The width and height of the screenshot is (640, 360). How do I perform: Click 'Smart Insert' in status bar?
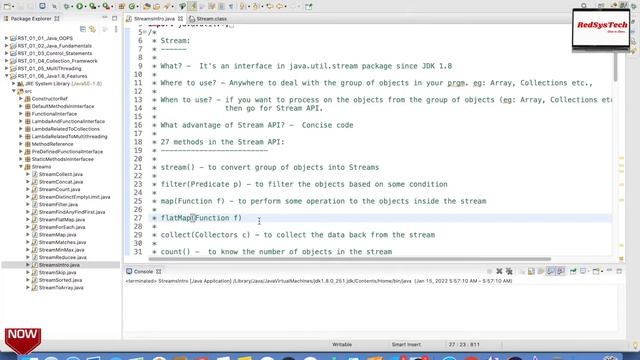pos(406,344)
